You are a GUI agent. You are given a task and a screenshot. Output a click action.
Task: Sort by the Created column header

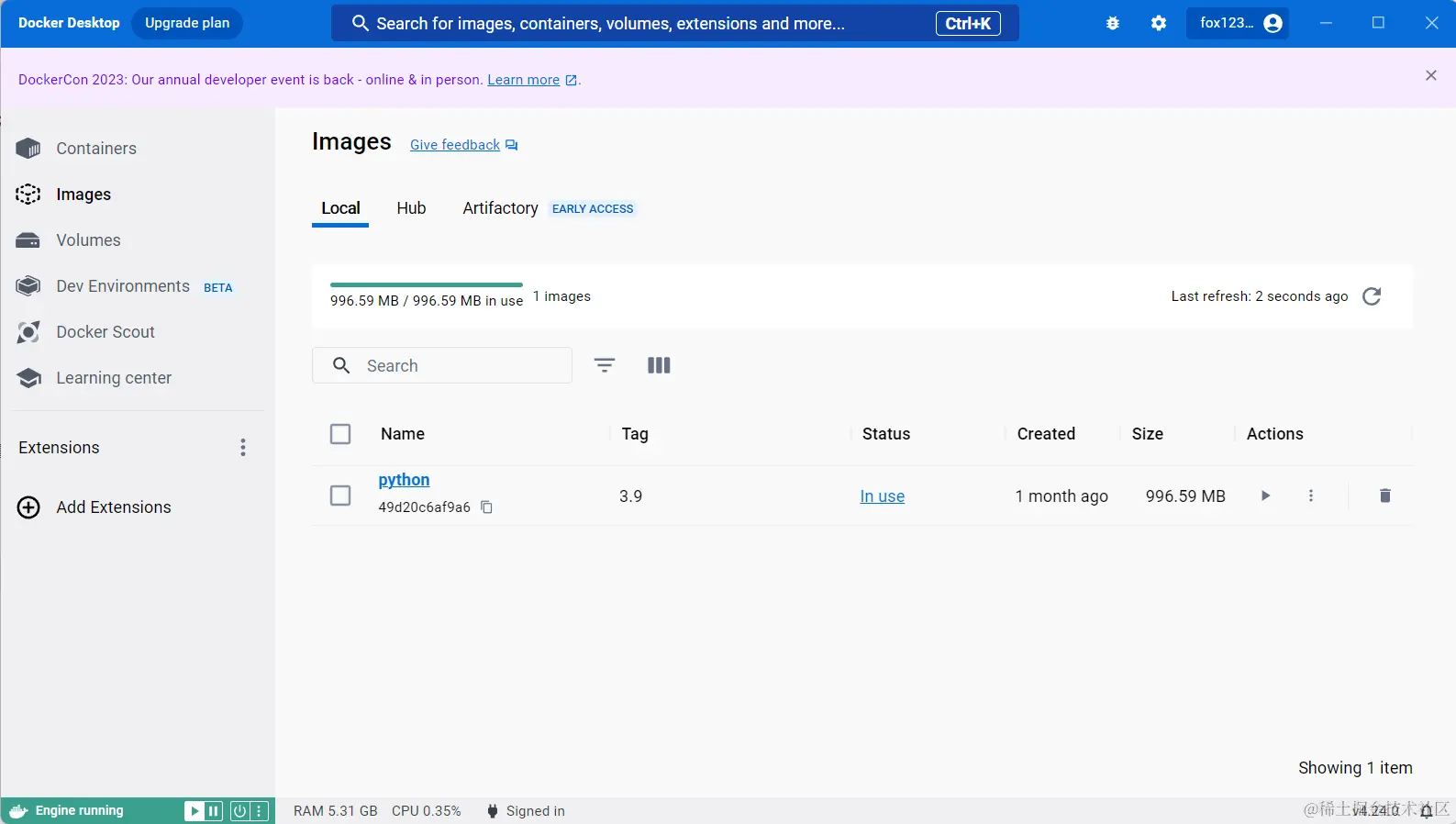coord(1046,434)
